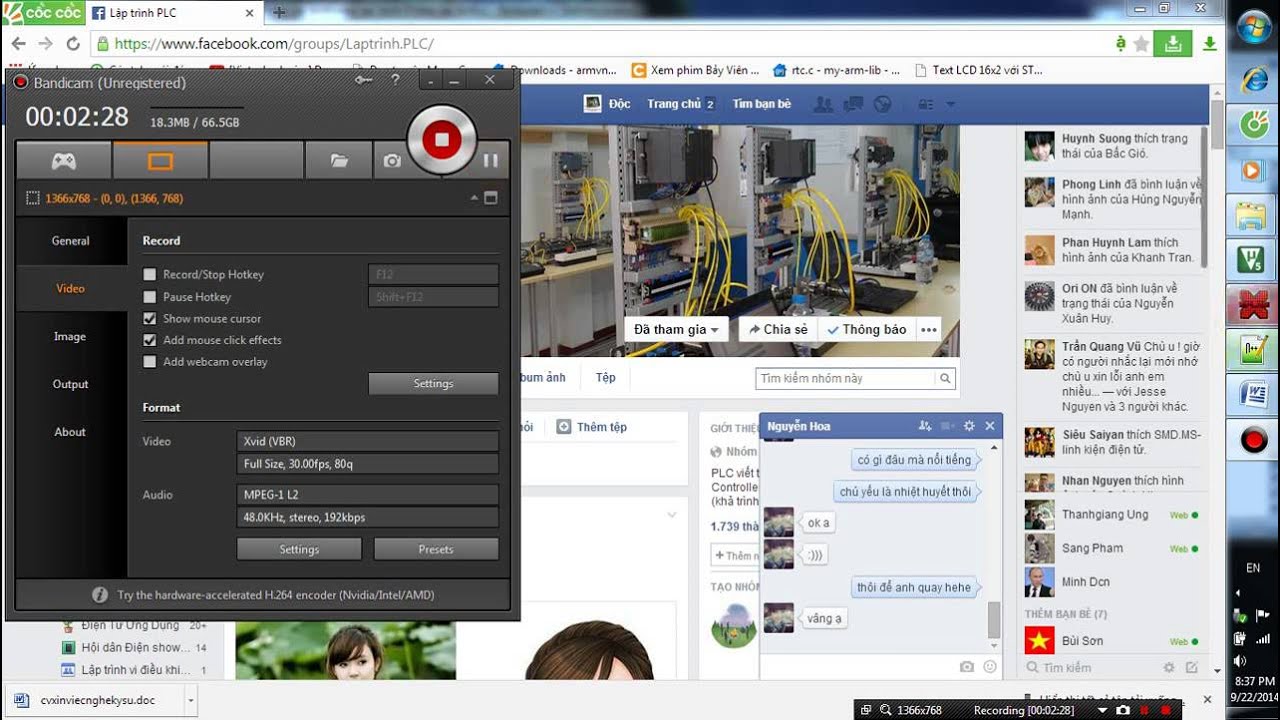Select the Video tab in Bandicam

click(71, 289)
